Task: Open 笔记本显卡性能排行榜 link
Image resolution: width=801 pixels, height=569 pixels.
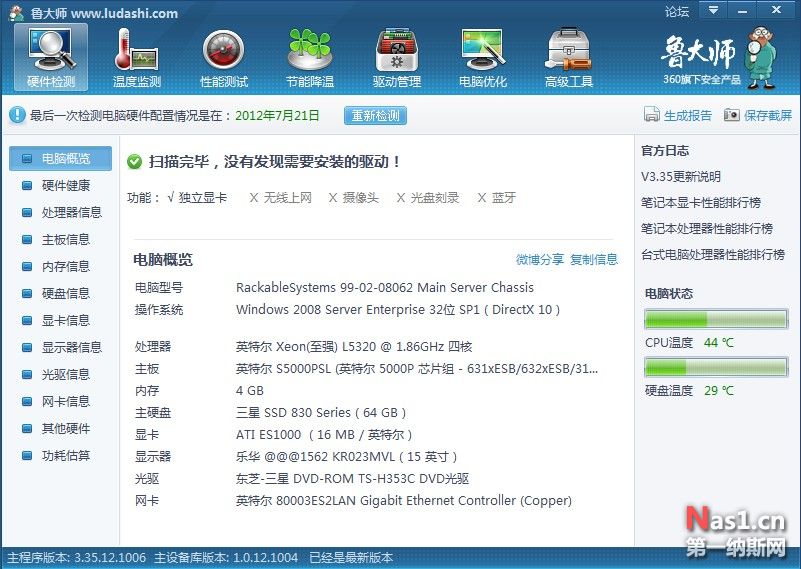Action: click(701, 203)
